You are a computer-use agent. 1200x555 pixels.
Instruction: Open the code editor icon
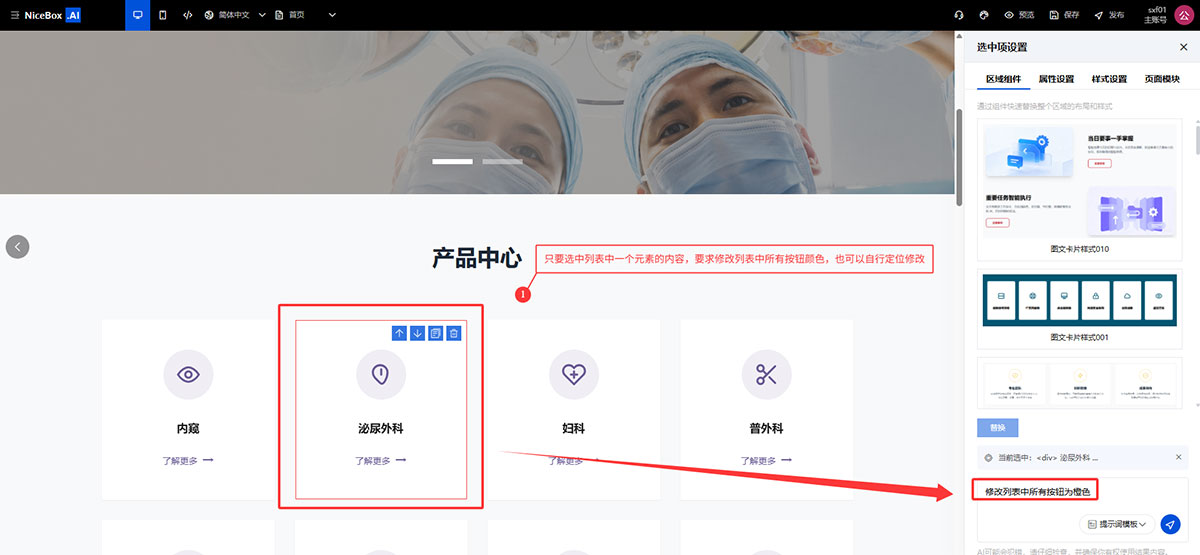(x=188, y=15)
